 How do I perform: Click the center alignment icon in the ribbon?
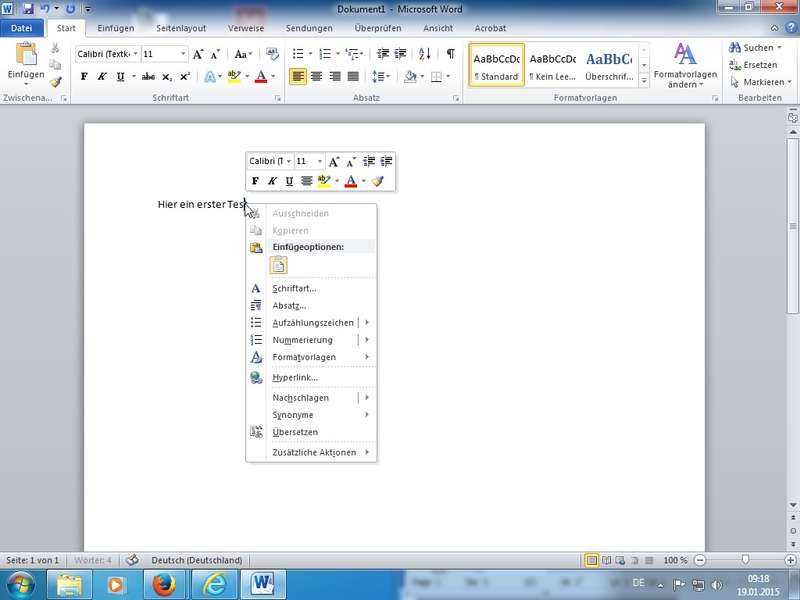(x=317, y=76)
